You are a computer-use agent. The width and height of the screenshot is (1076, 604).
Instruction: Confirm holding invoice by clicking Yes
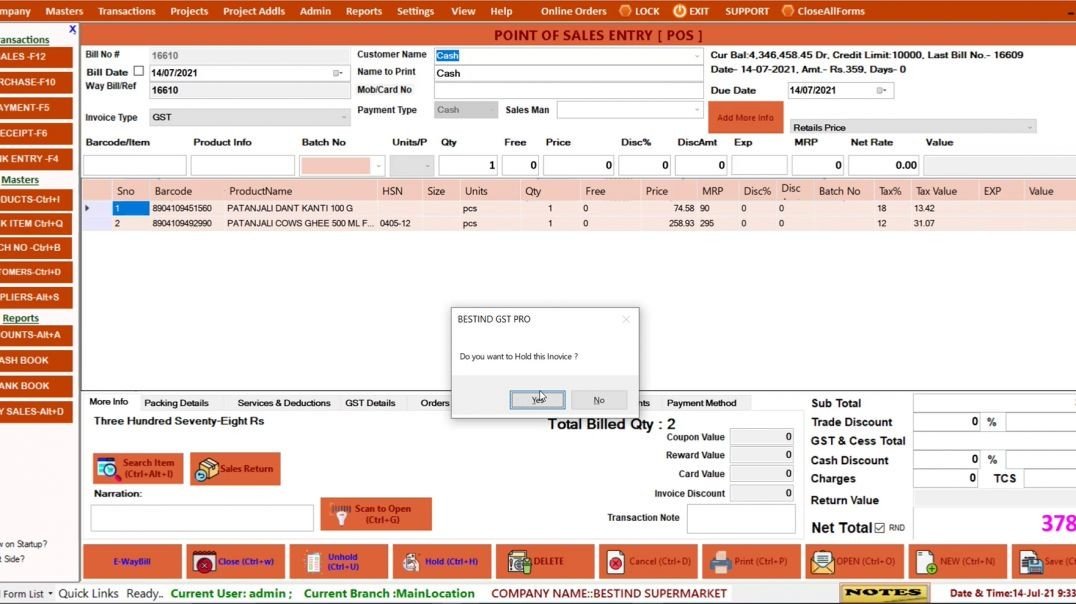(x=537, y=399)
